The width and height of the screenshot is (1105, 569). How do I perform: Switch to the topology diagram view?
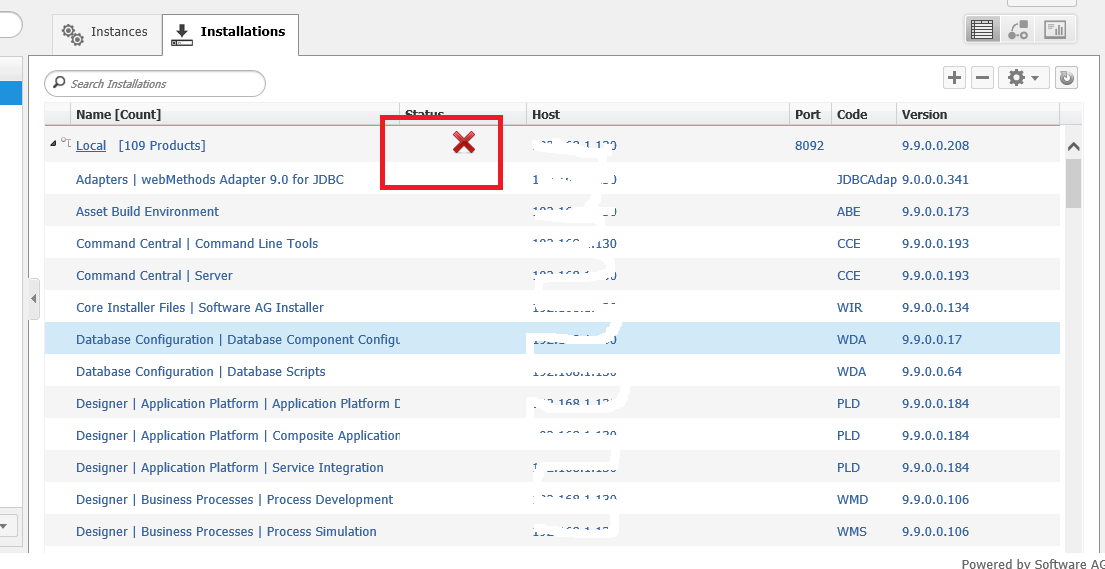(x=1018, y=30)
